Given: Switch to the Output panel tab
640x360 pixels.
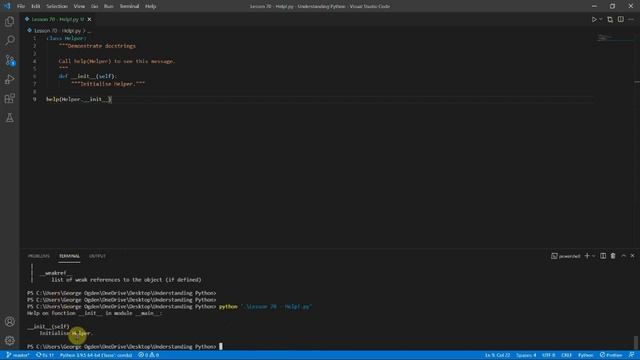Looking at the screenshot, I should [97, 256].
